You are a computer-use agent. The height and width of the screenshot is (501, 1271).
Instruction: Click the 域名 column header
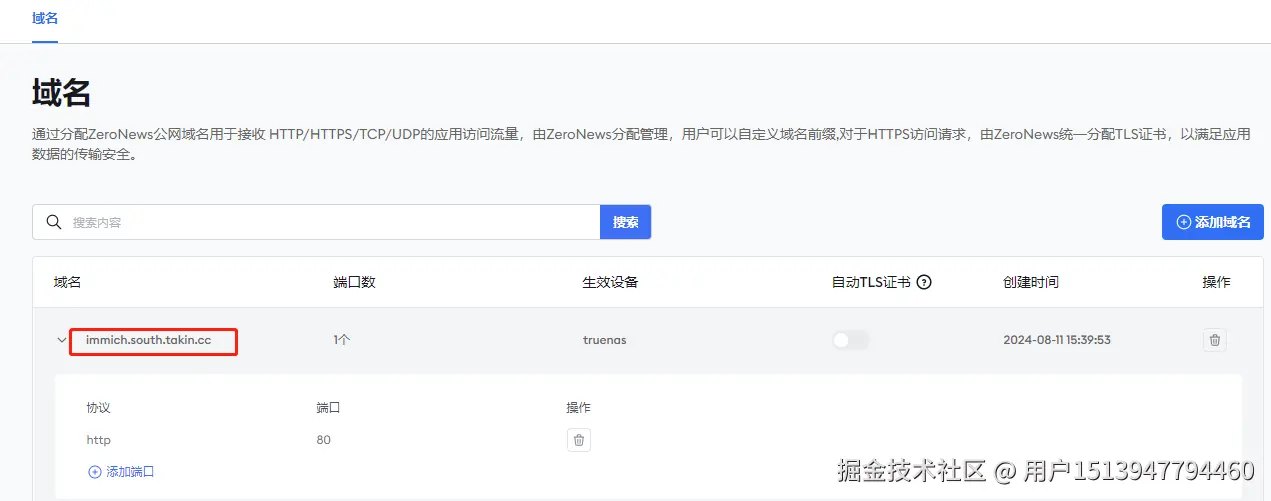(67, 282)
